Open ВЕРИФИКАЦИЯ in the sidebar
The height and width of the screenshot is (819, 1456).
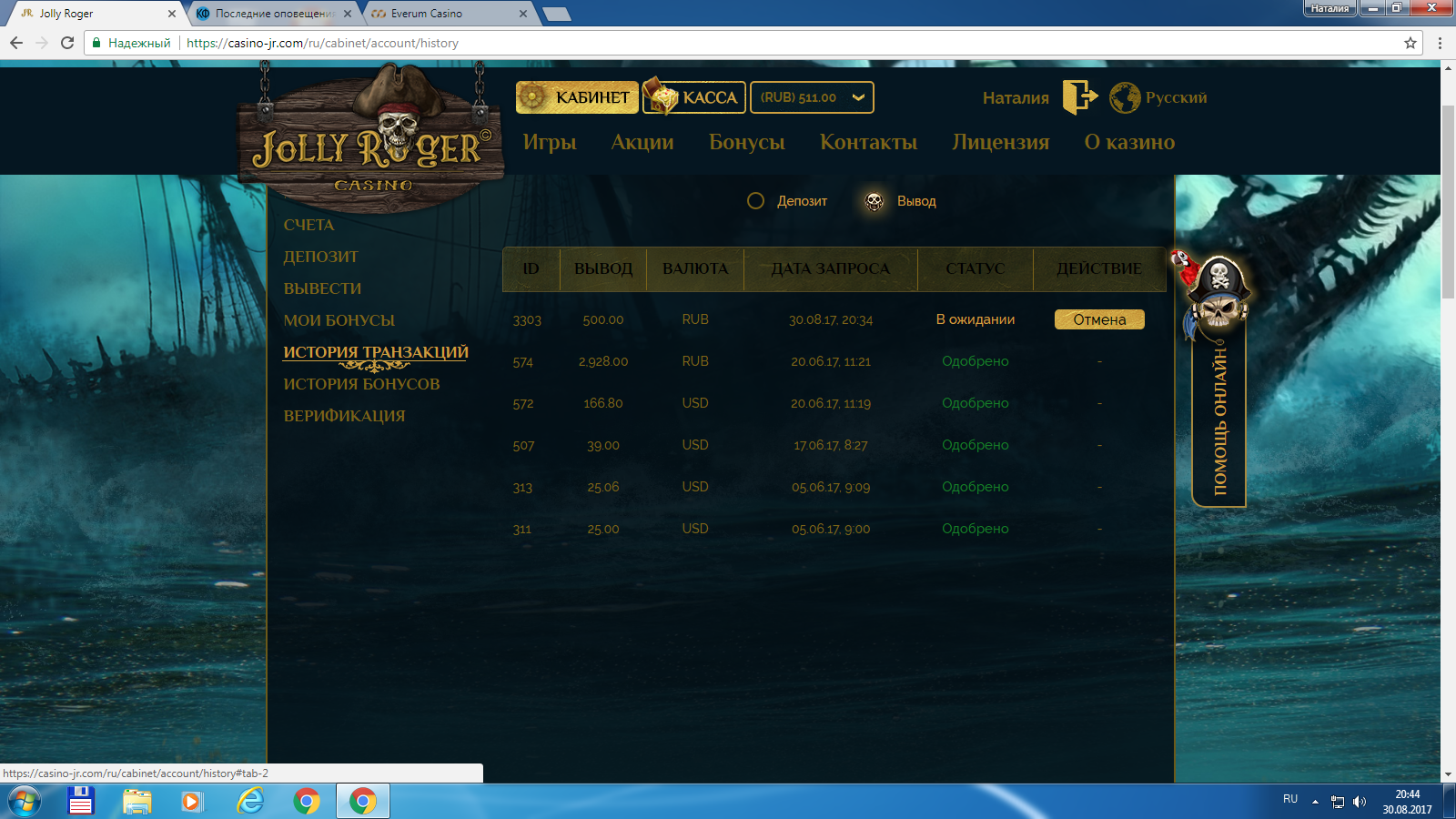coord(344,416)
